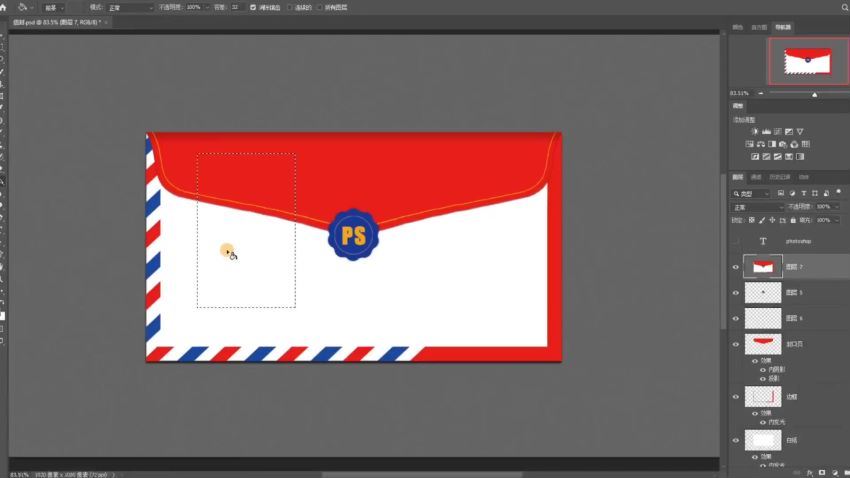Screen dimensions: 850x478
Task: Add a Curves adjustment layer
Action: [777, 132]
